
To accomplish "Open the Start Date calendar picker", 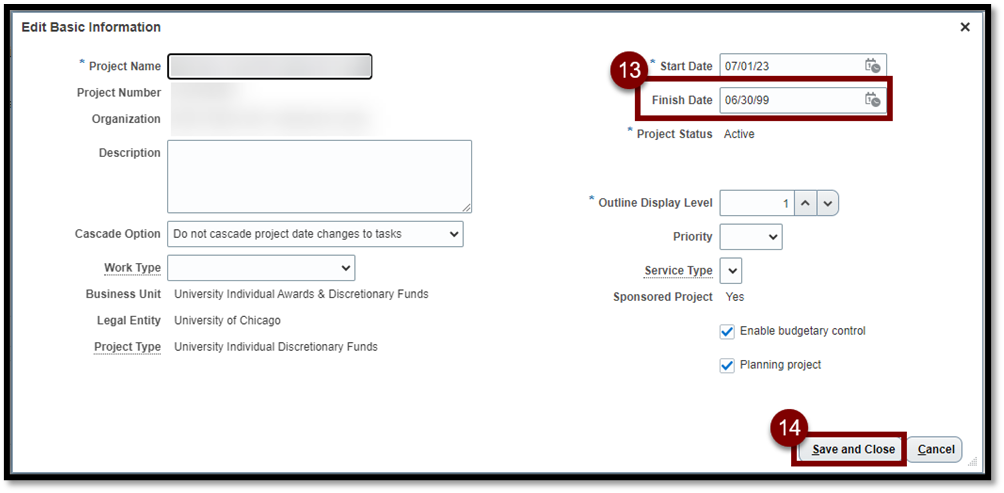I will point(873,66).
